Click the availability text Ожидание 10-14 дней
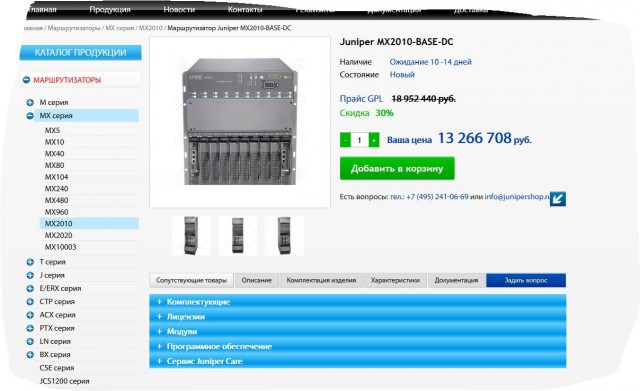640x391 pixels. point(431,62)
